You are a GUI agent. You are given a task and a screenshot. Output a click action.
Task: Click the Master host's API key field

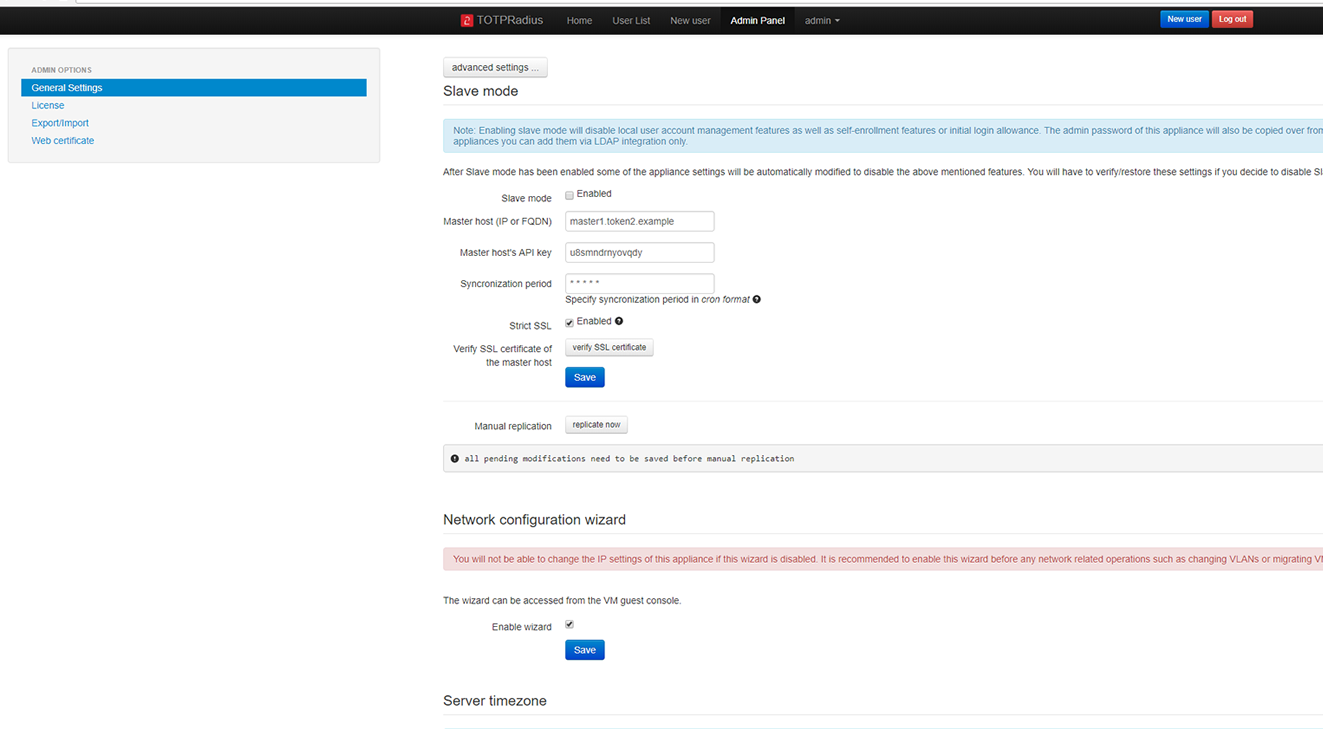coord(639,252)
